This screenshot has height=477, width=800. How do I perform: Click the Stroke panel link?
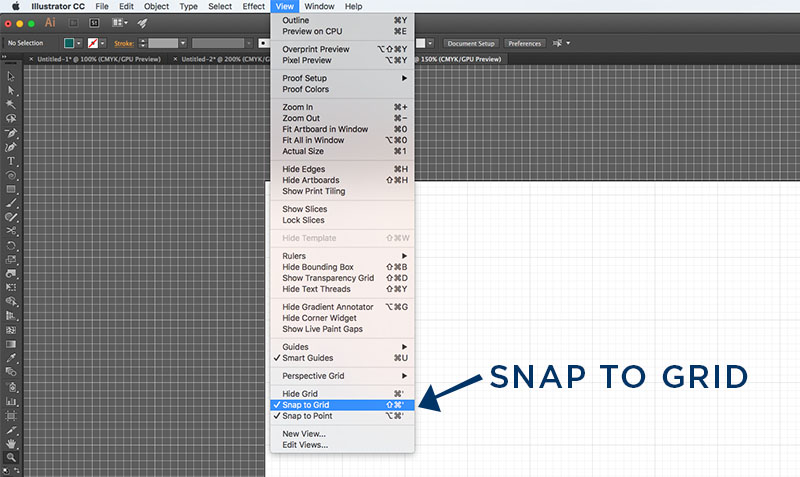pyautogui.click(x=124, y=43)
